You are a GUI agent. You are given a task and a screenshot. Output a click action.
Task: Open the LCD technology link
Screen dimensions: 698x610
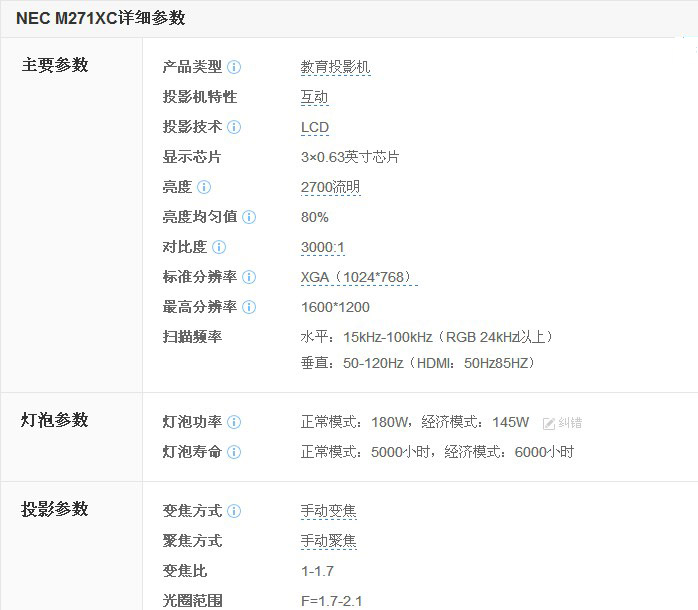(x=315, y=127)
